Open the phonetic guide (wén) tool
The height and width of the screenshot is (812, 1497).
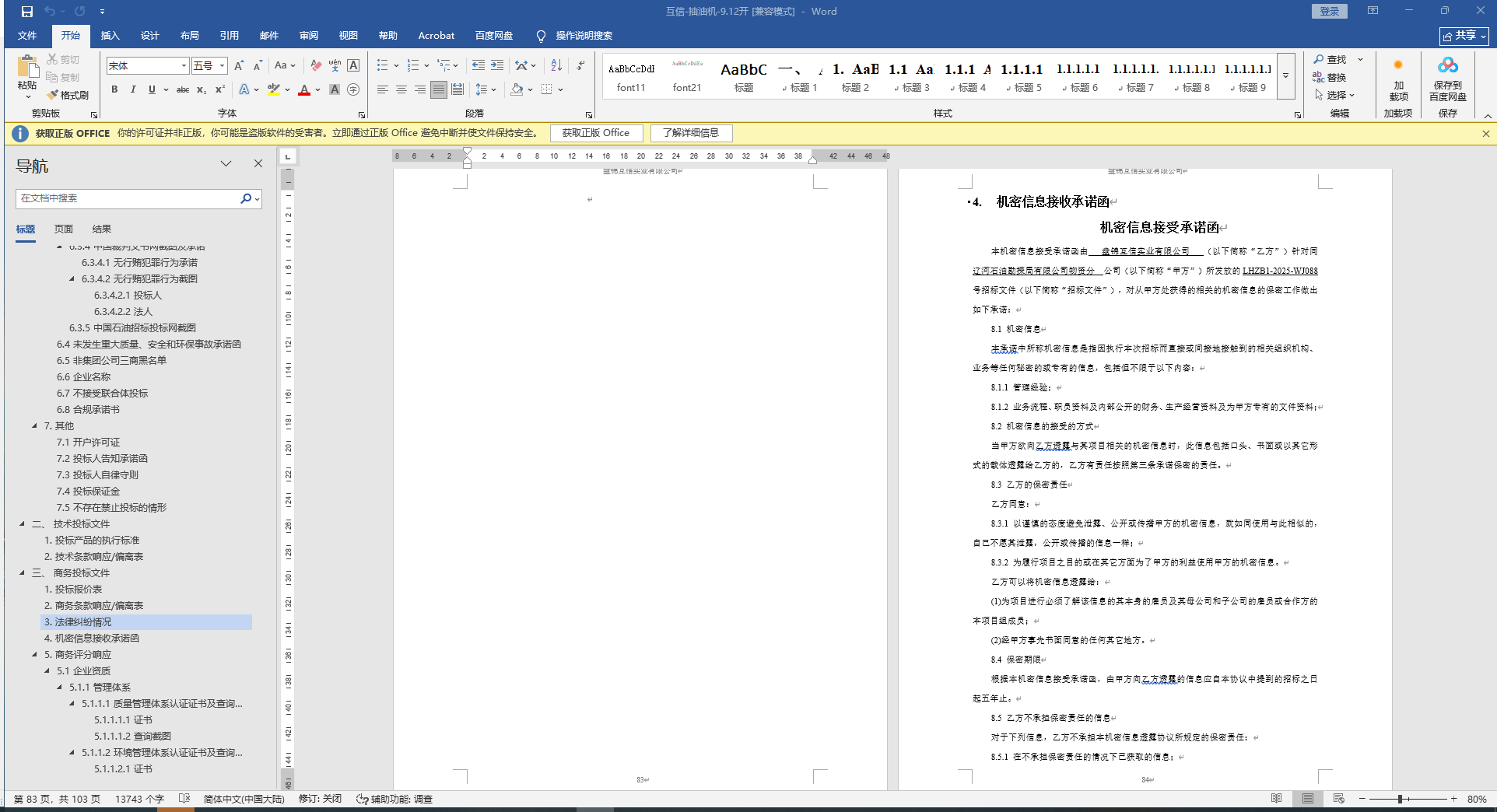point(335,66)
